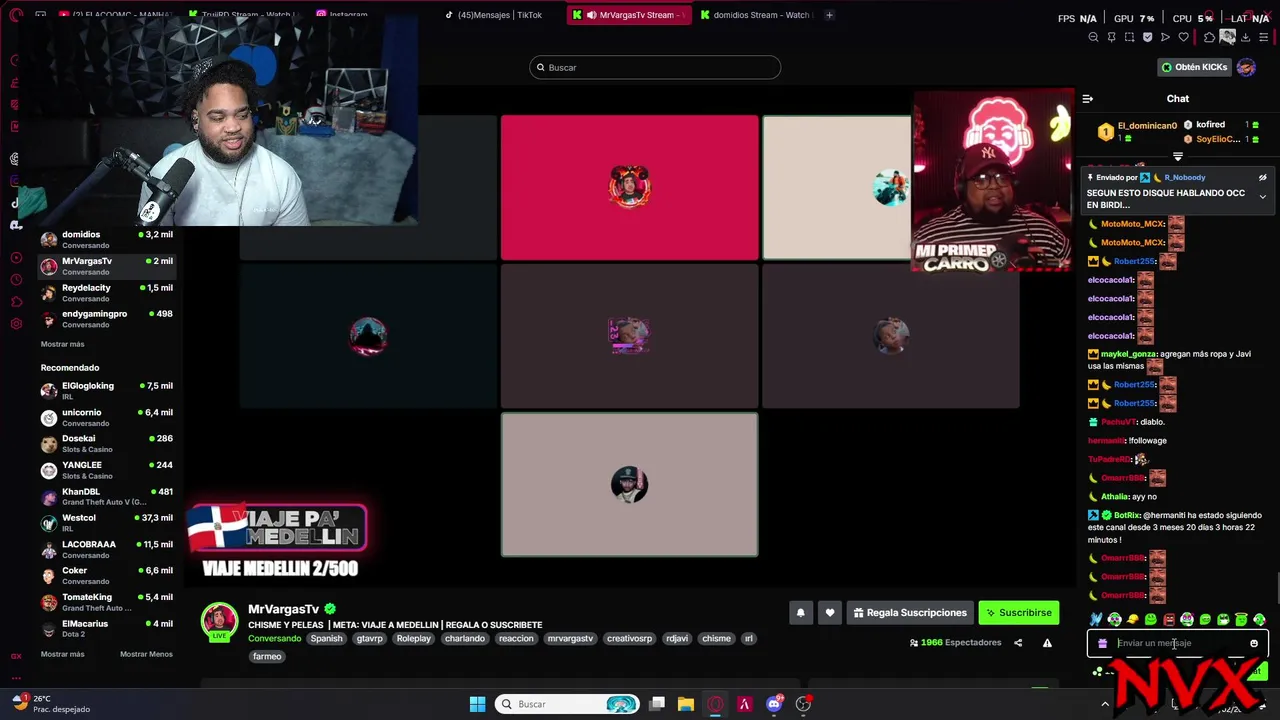Open domidios channel in sidebar
This screenshot has height=720, width=1280.
point(106,239)
